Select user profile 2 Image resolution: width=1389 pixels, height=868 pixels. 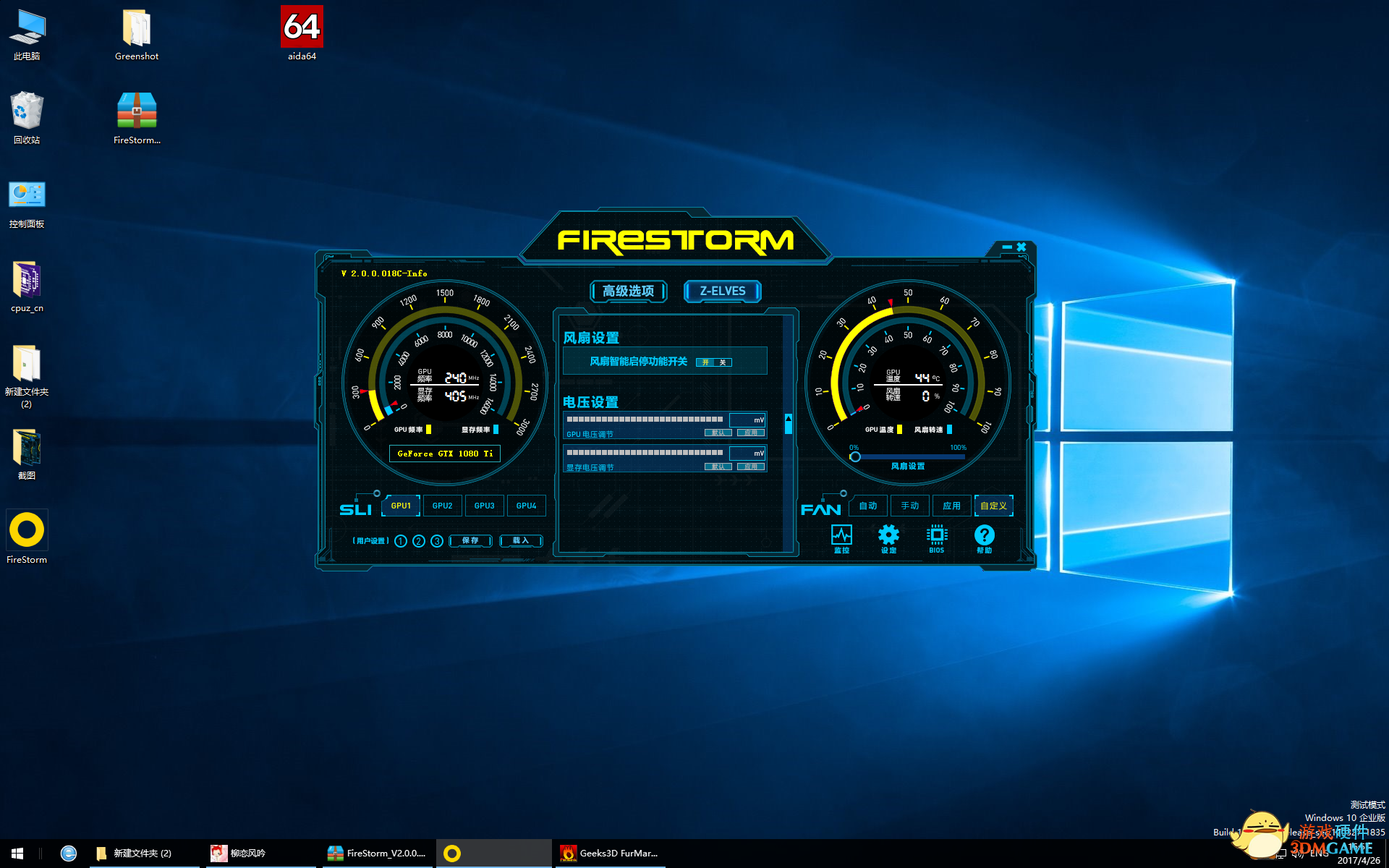click(419, 541)
